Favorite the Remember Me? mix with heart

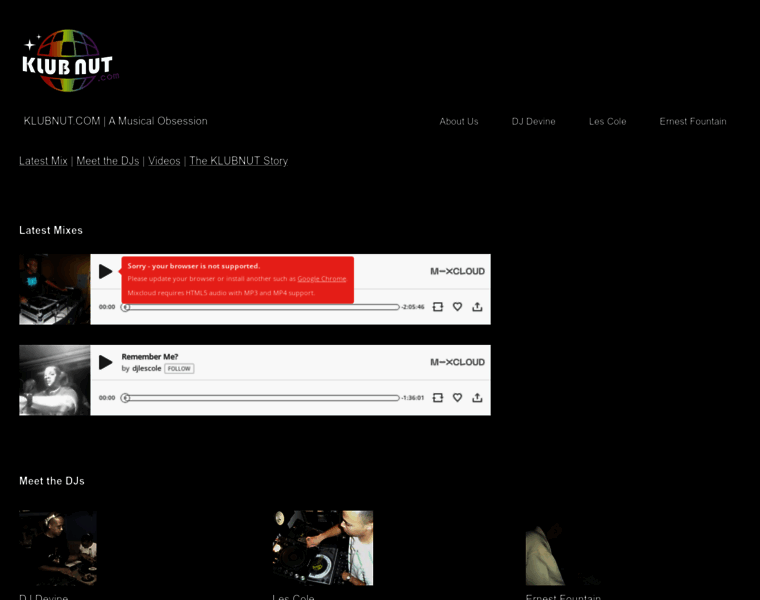click(457, 397)
